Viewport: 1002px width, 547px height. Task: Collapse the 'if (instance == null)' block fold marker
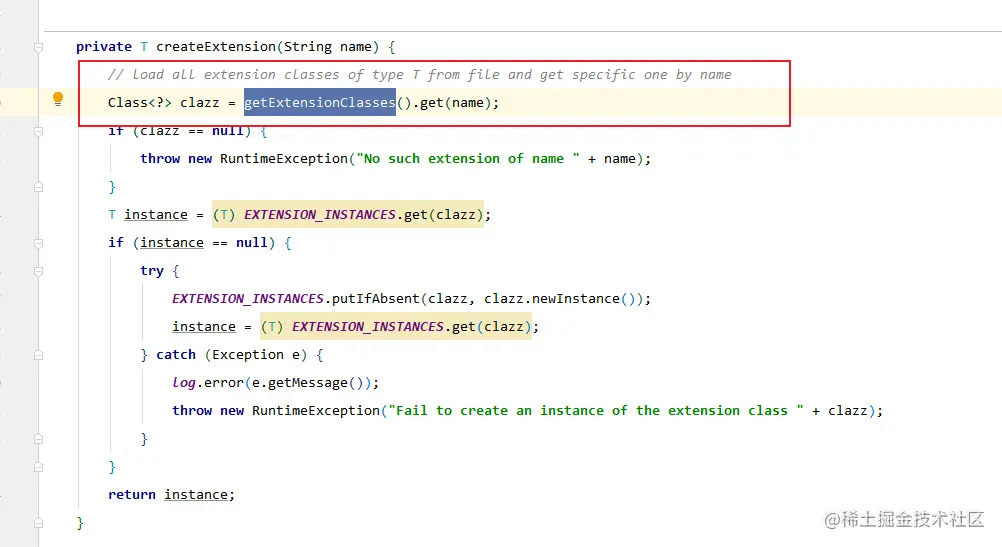pos(38,243)
